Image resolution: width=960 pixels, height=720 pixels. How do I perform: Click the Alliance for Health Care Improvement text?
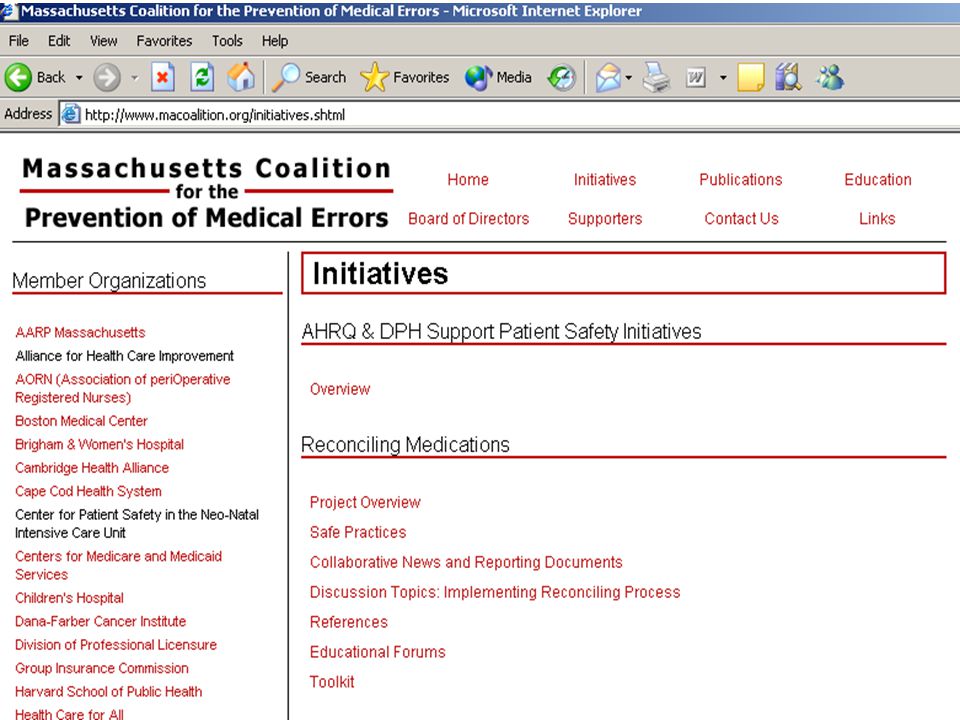(124, 356)
